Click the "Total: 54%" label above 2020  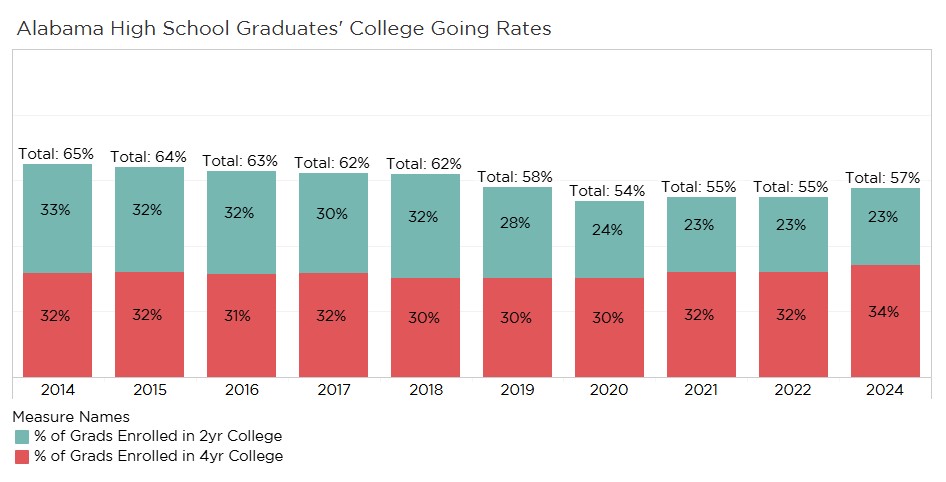click(x=607, y=190)
